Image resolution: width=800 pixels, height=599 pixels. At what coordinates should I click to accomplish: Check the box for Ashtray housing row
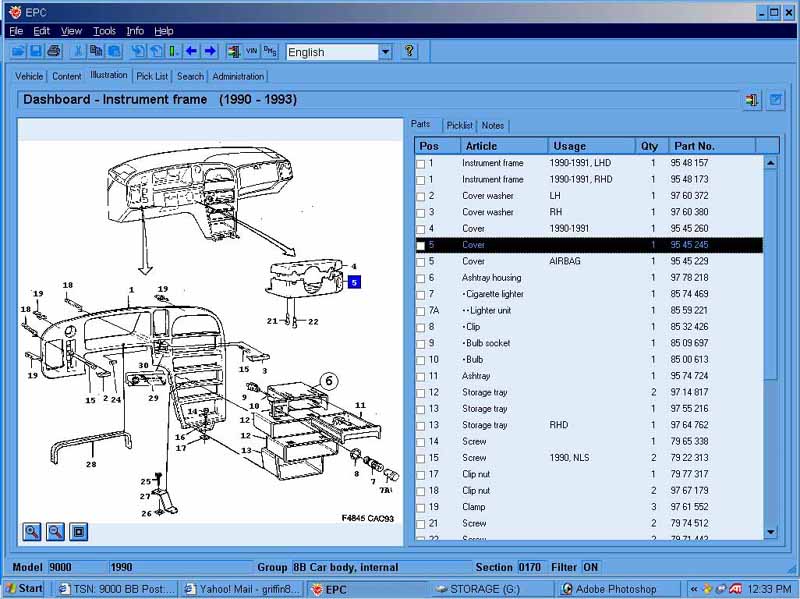[x=421, y=278]
